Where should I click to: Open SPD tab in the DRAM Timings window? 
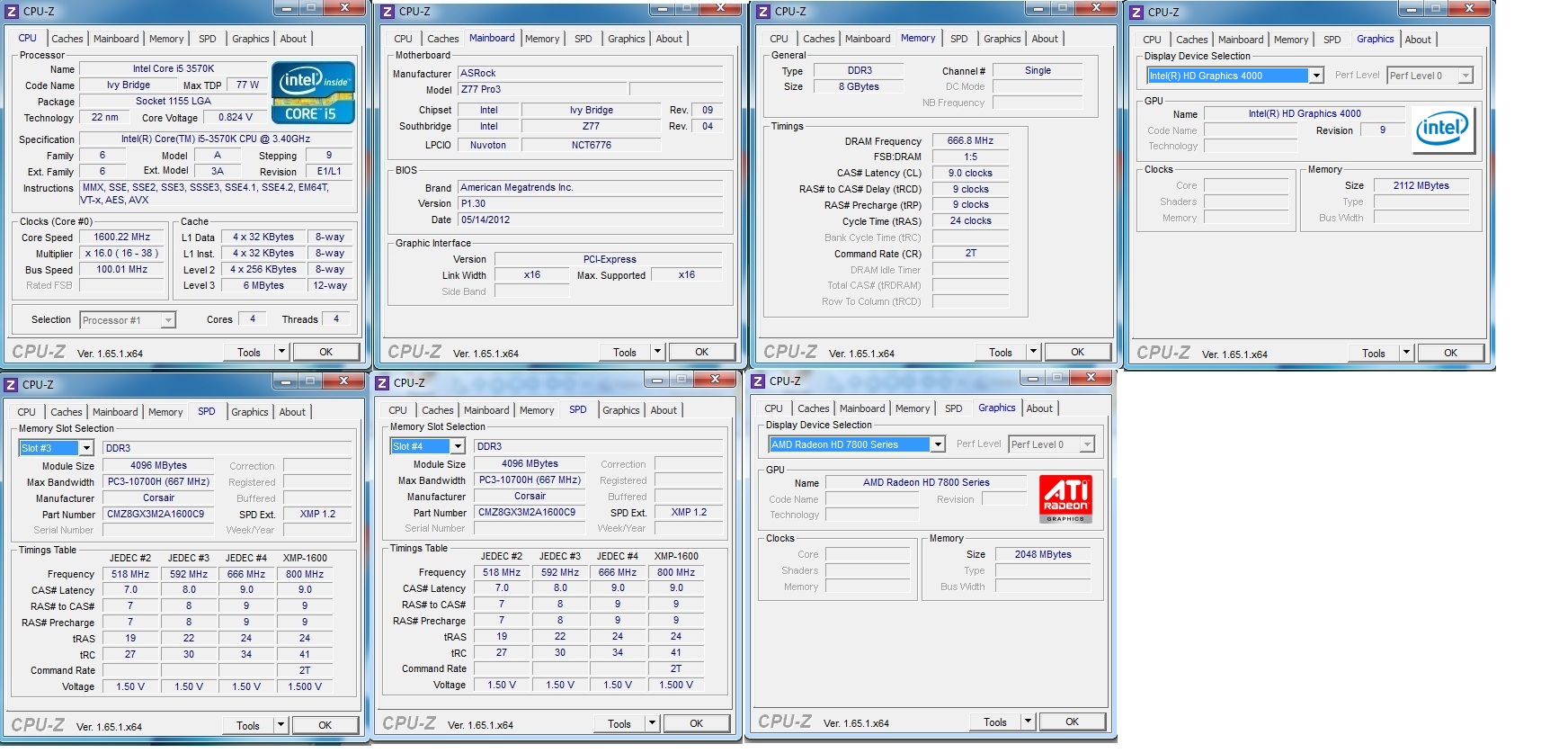pos(959,39)
